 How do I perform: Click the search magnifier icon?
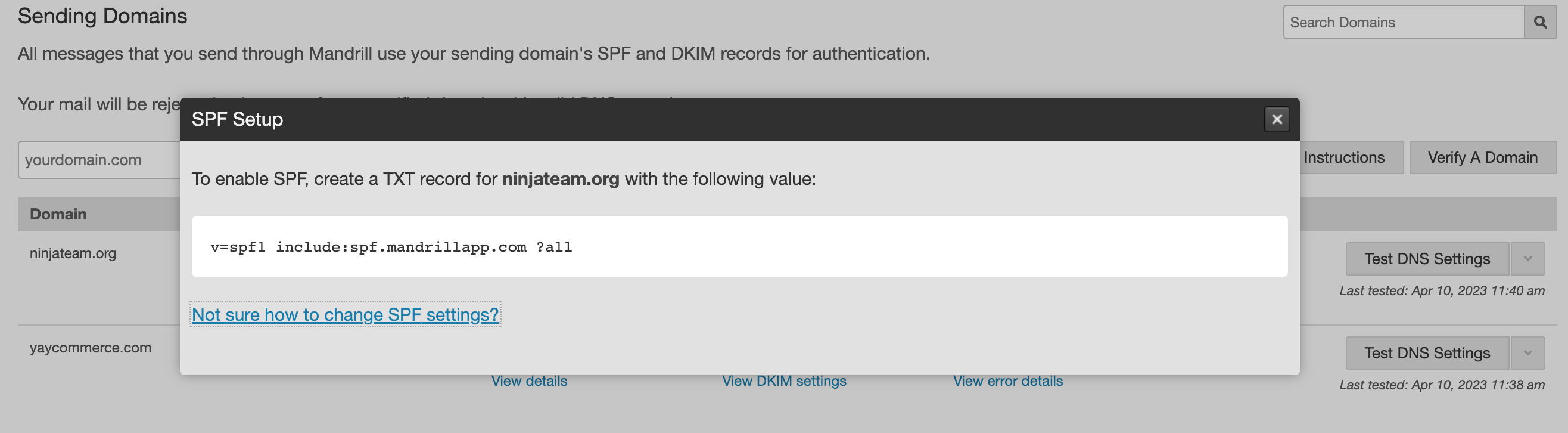1540,23
